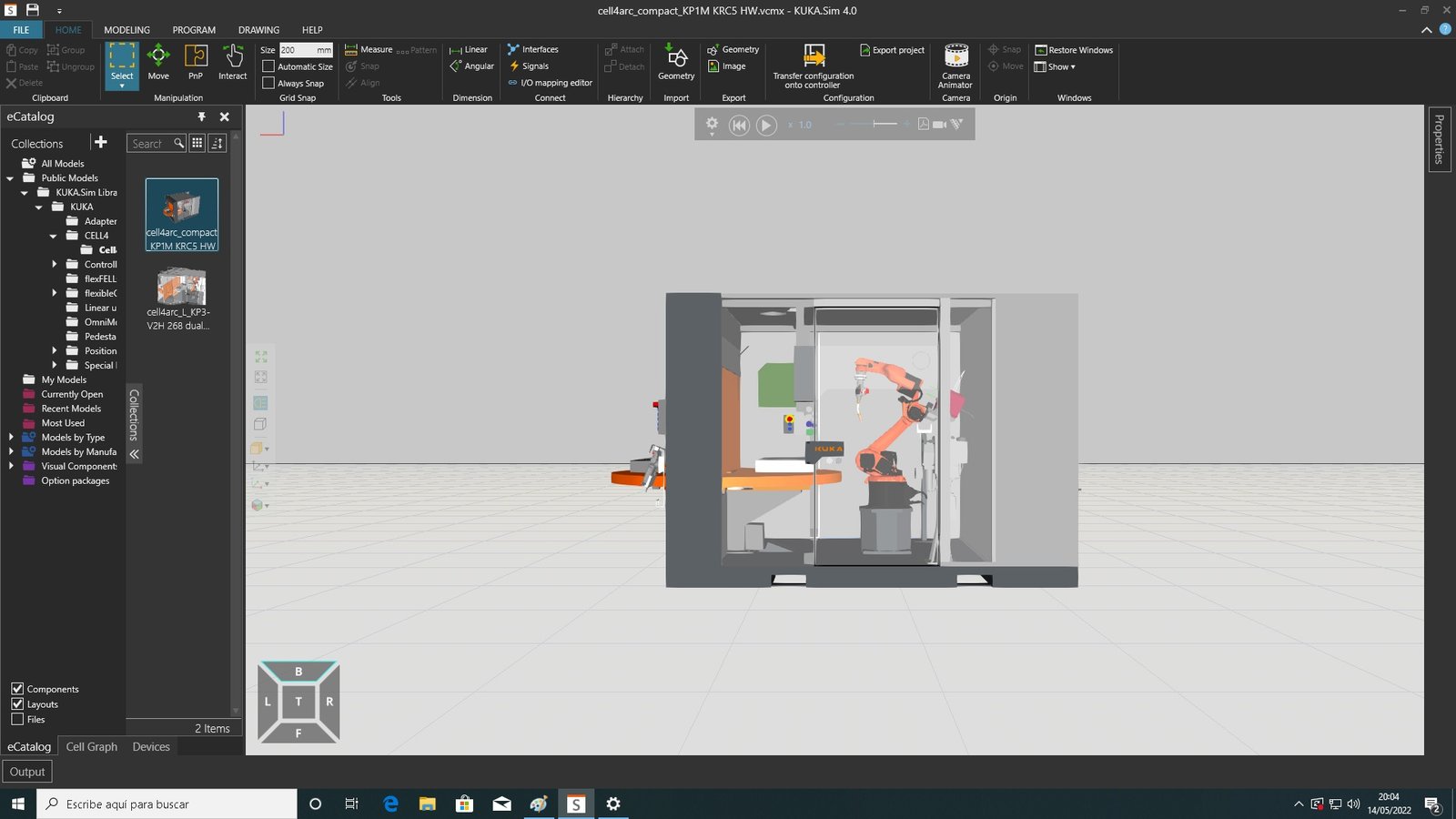Click the eCatalog Search field
This screenshot has height=819, width=1456.
pos(156,143)
